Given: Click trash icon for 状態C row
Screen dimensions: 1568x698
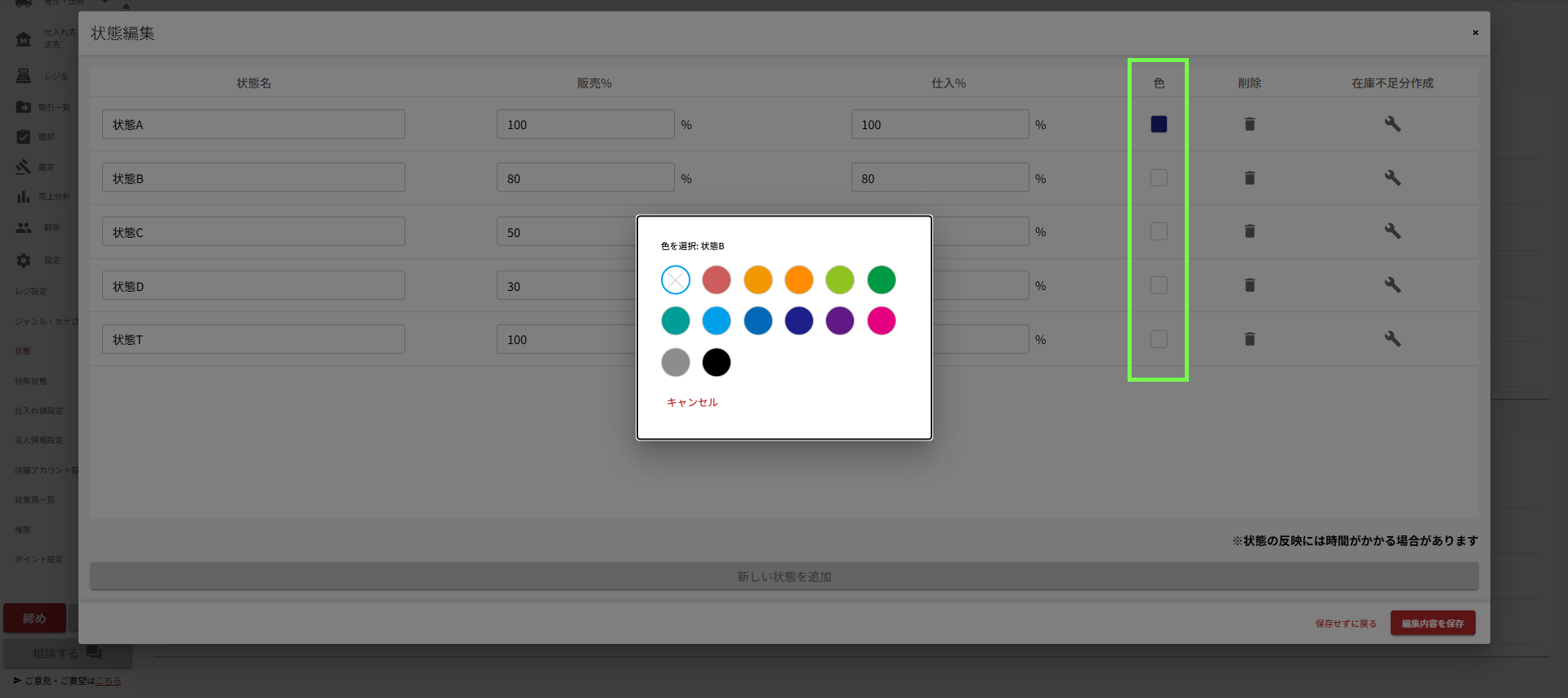Looking at the screenshot, I should pyautogui.click(x=1249, y=231).
